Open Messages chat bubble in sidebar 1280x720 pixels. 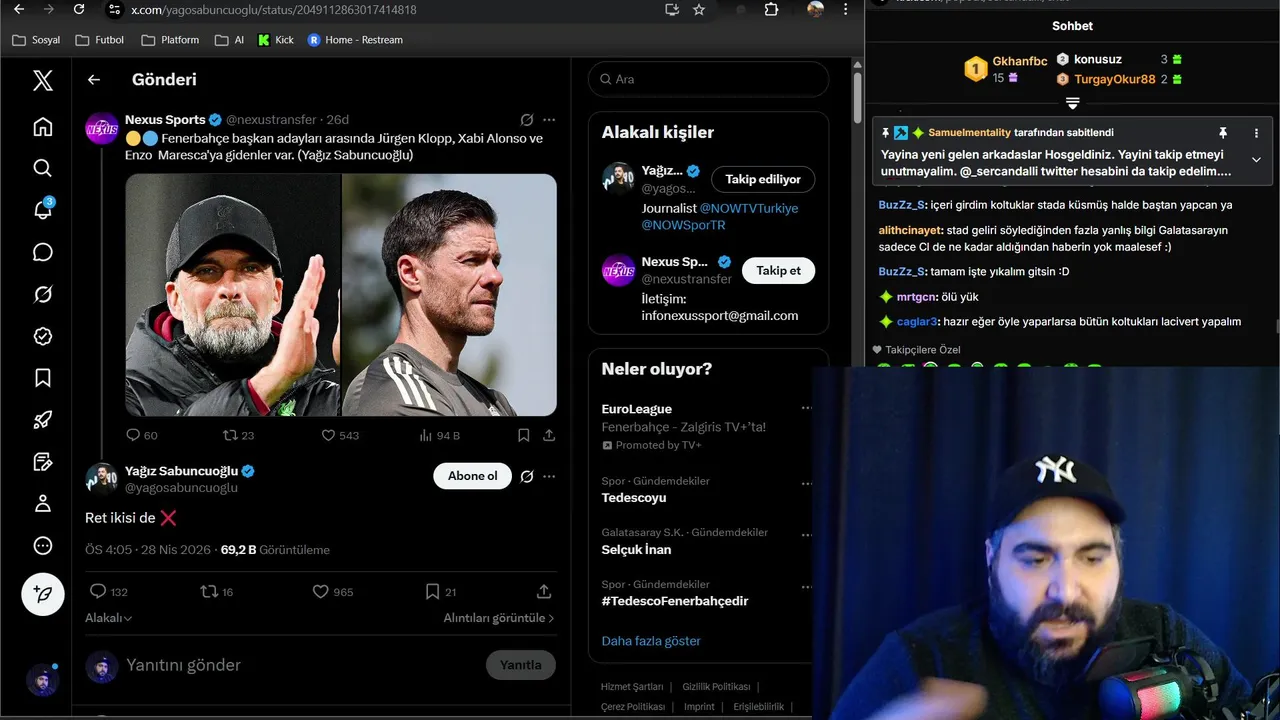click(42, 252)
